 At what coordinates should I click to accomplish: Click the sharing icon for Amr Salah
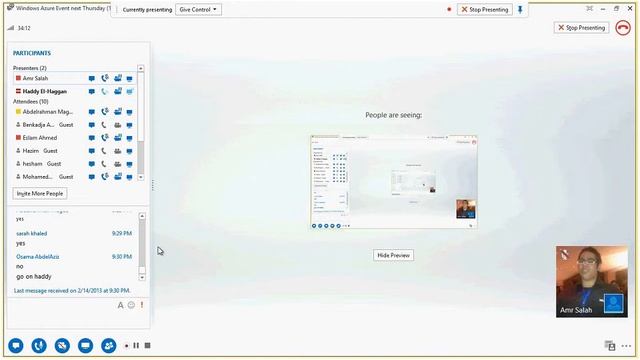[x=129, y=78]
